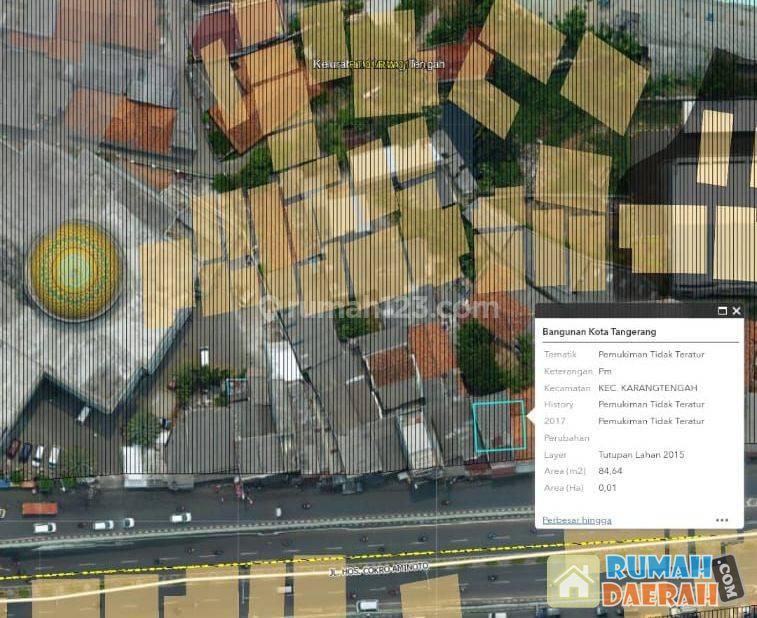Click the orange truck on the road
The height and width of the screenshot is (618, 757).
38,508
